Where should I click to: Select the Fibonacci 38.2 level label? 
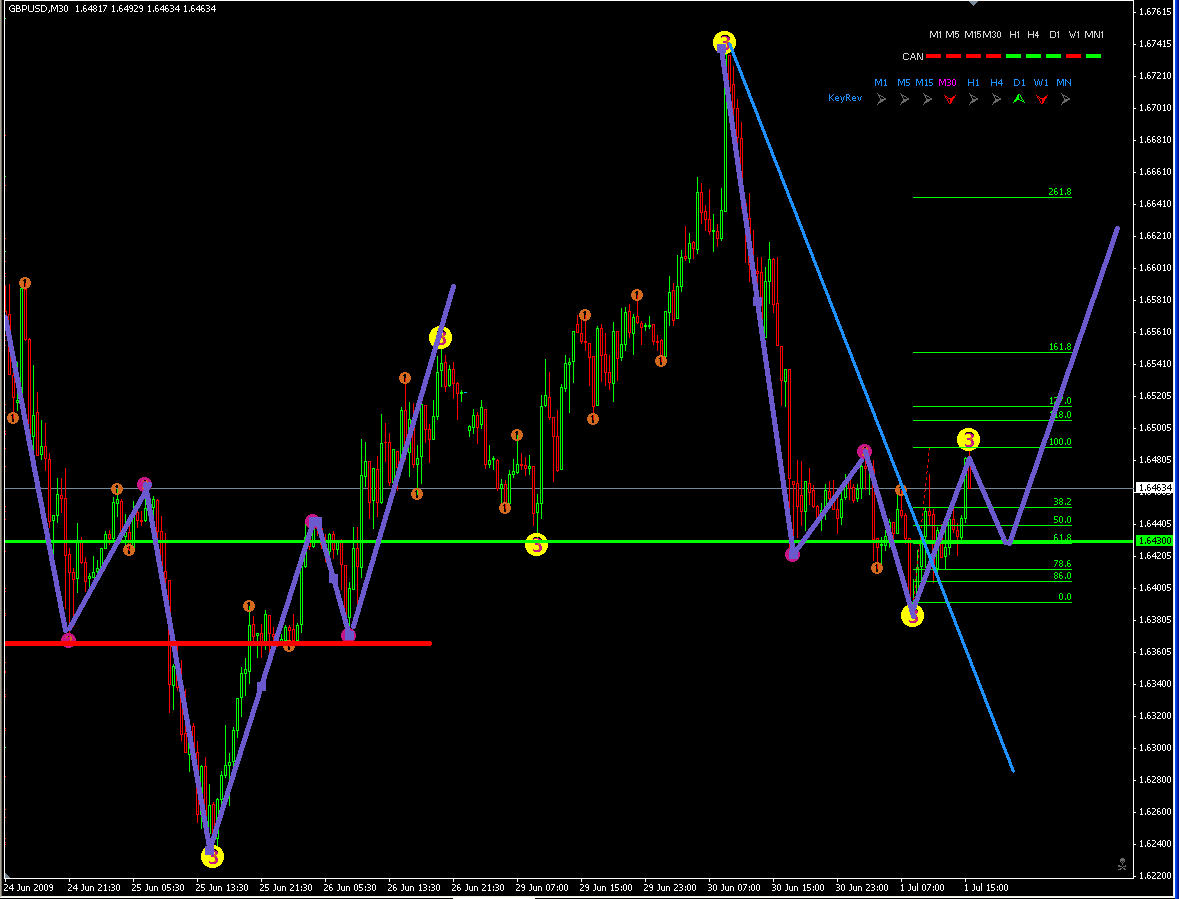point(1062,501)
